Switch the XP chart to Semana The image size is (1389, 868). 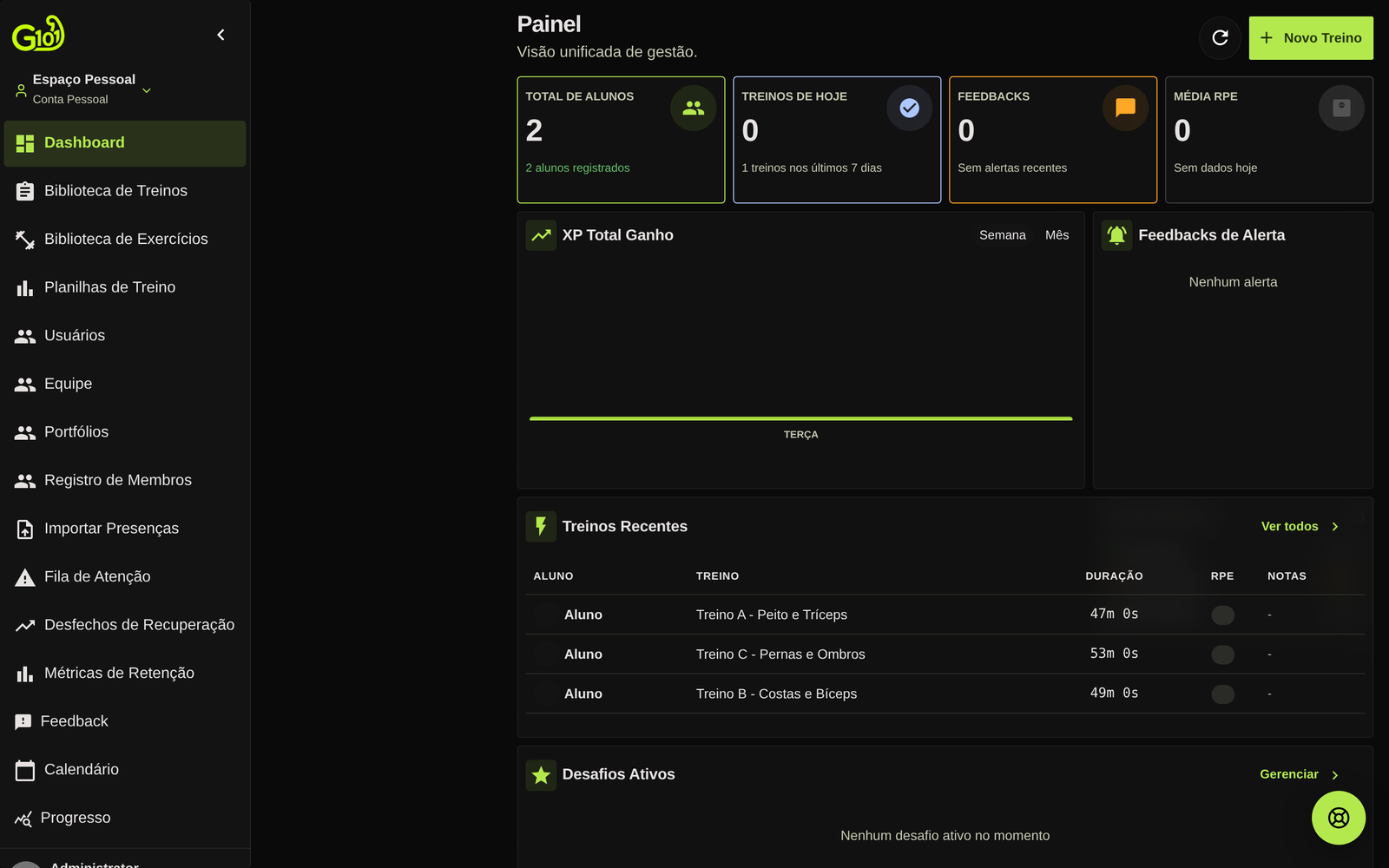[x=1002, y=235]
